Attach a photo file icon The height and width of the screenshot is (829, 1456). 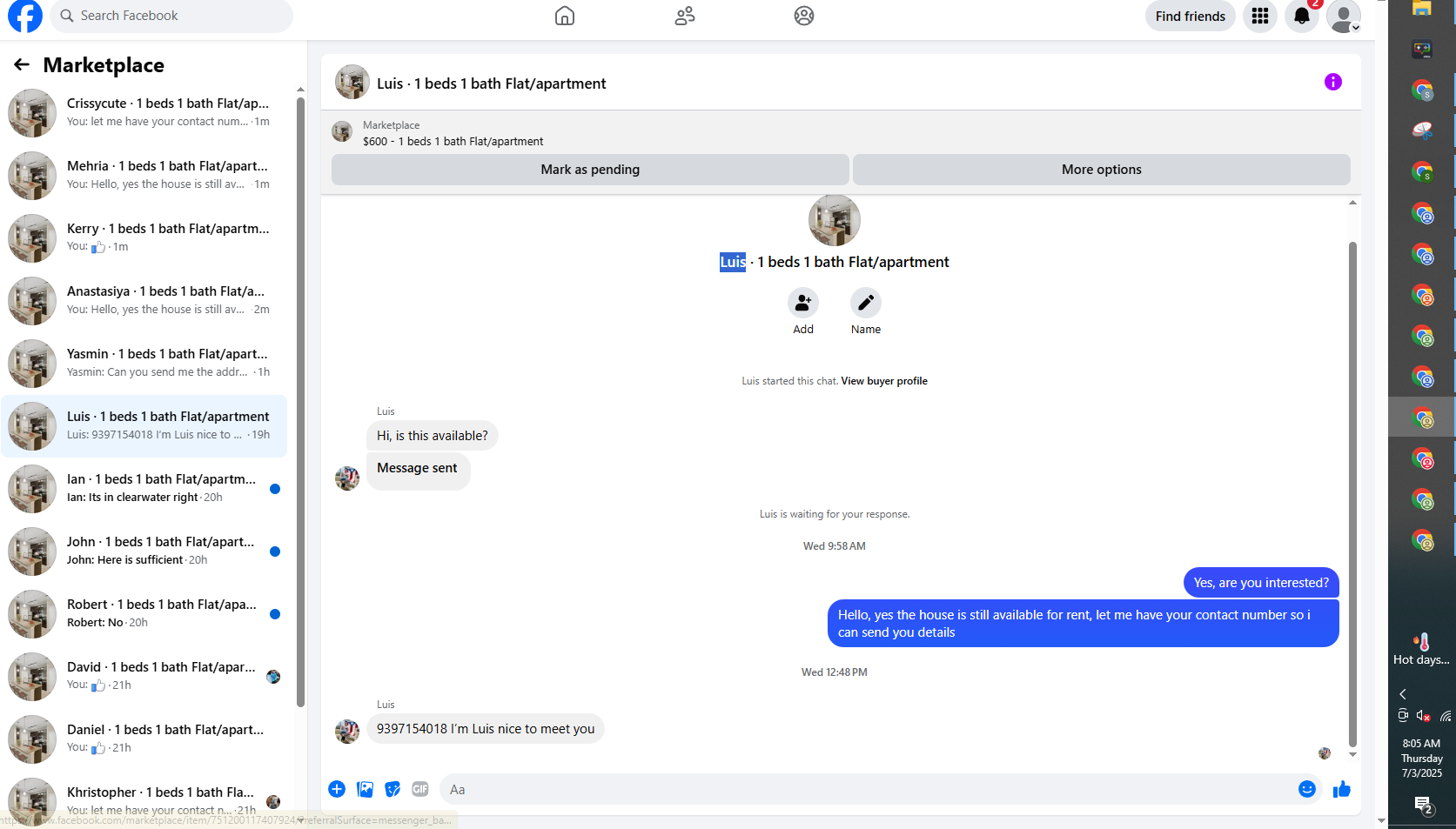click(x=366, y=789)
